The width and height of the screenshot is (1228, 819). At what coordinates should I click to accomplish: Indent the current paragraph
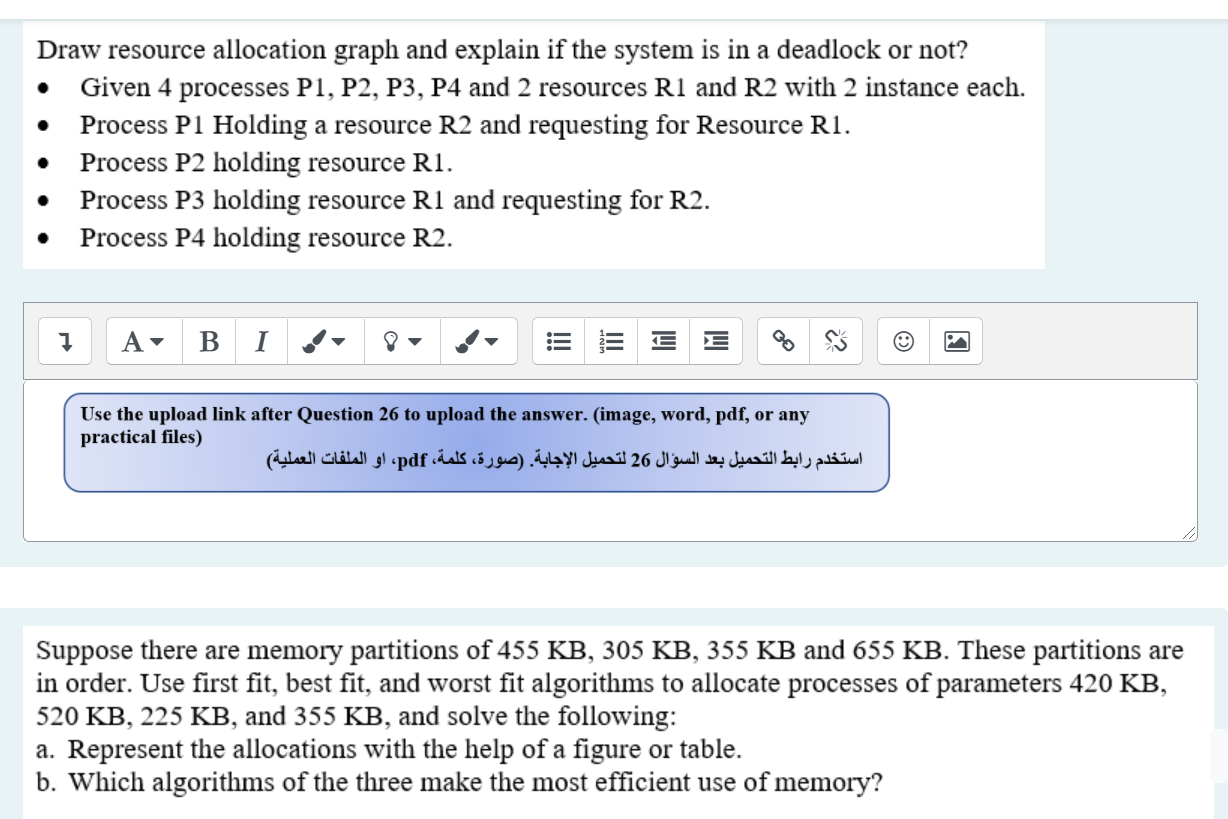tap(716, 341)
